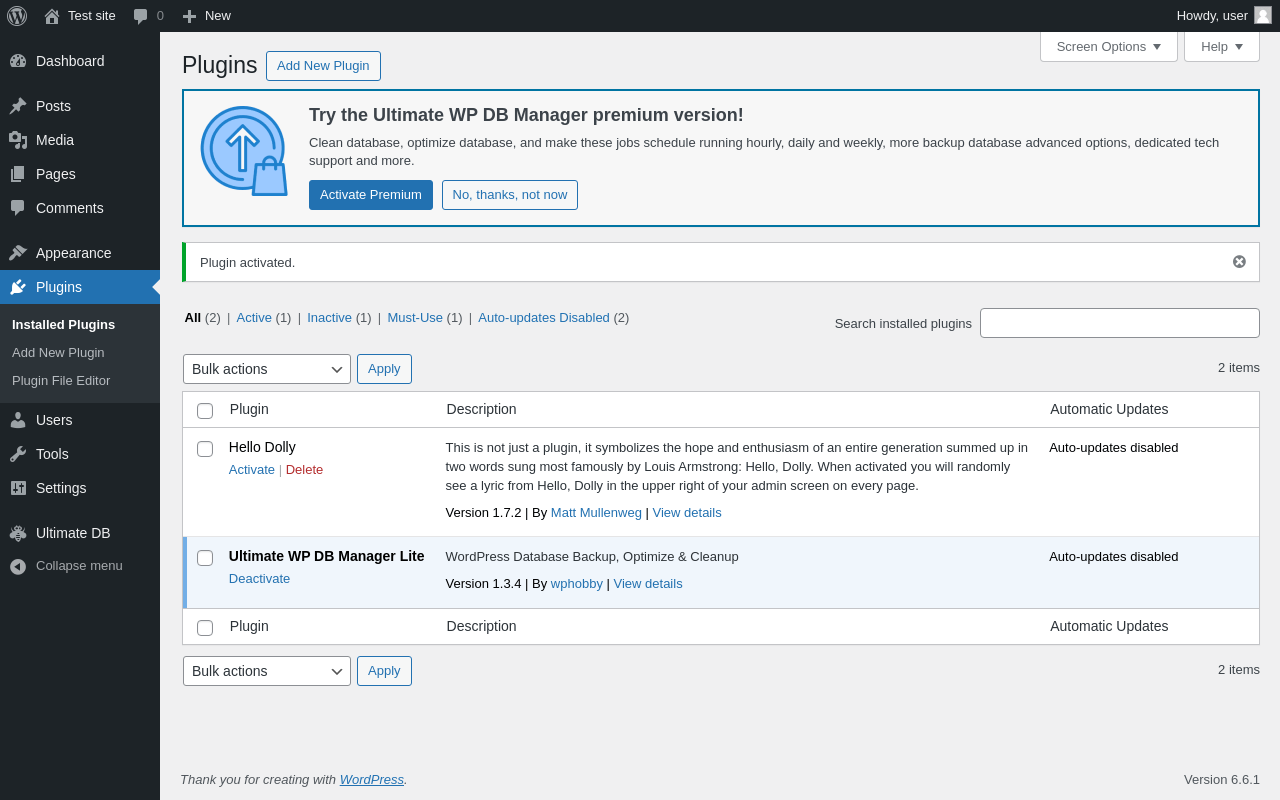Open the wphobby author link
This screenshot has height=800, width=1280.
(x=577, y=584)
